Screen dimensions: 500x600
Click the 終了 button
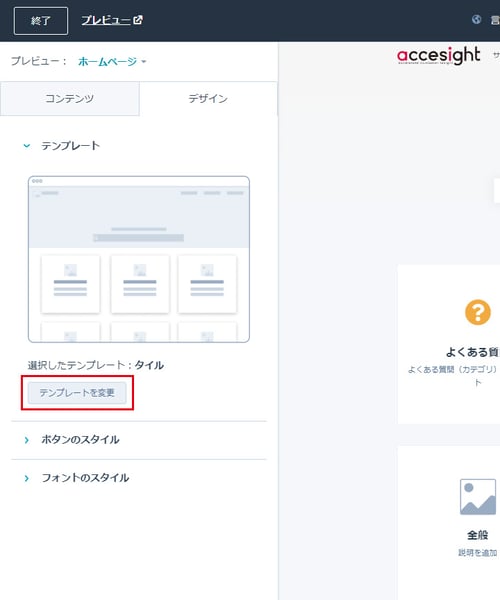(x=41, y=21)
